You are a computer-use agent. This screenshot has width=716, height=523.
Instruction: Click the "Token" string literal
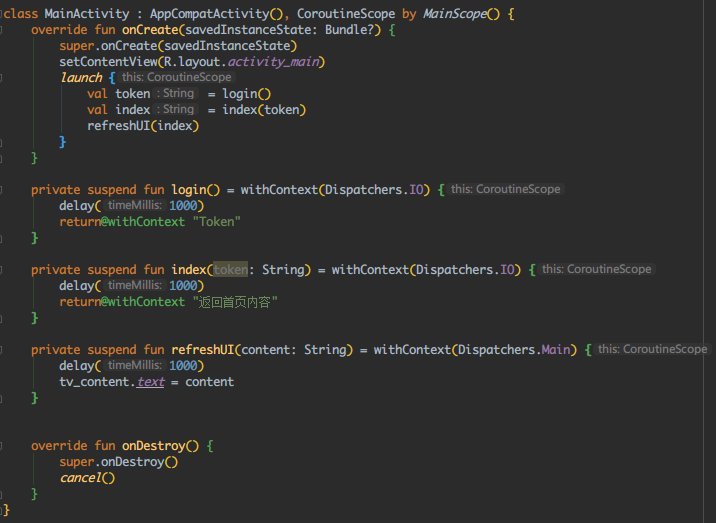point(216,222)
